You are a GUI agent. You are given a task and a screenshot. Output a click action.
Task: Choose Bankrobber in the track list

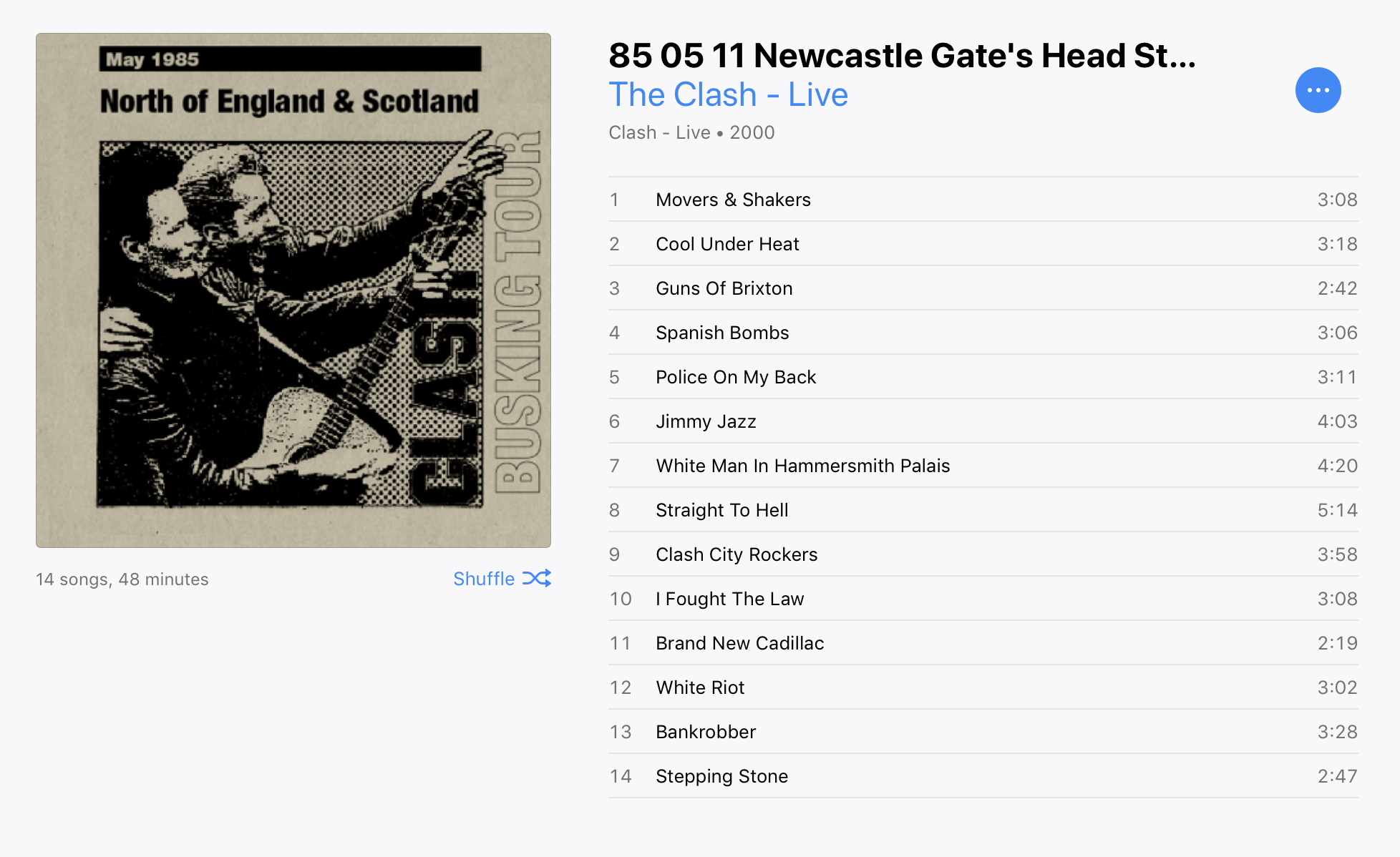tap(983, 732)
